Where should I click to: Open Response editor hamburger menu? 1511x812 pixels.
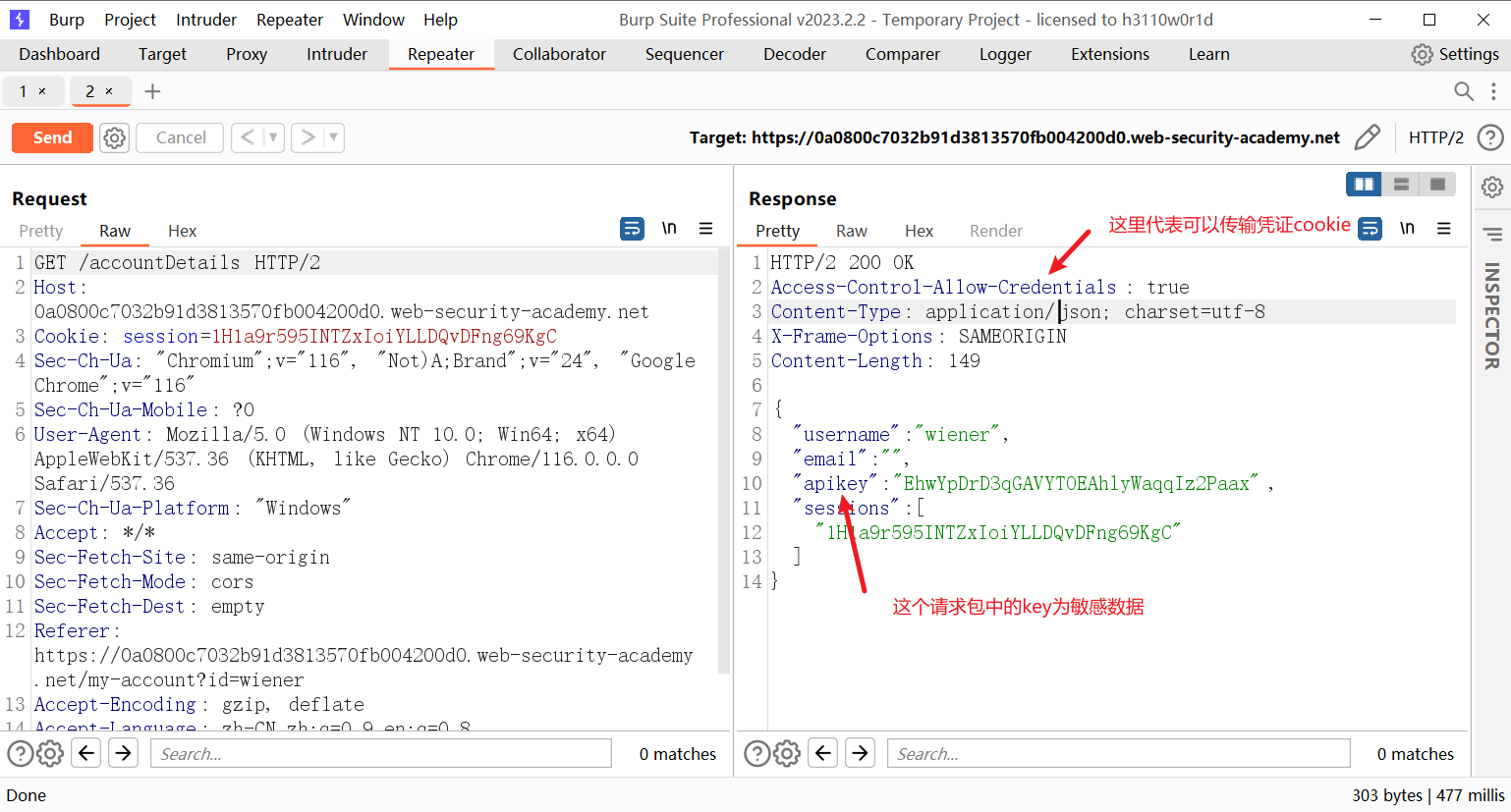(1443, 229)
